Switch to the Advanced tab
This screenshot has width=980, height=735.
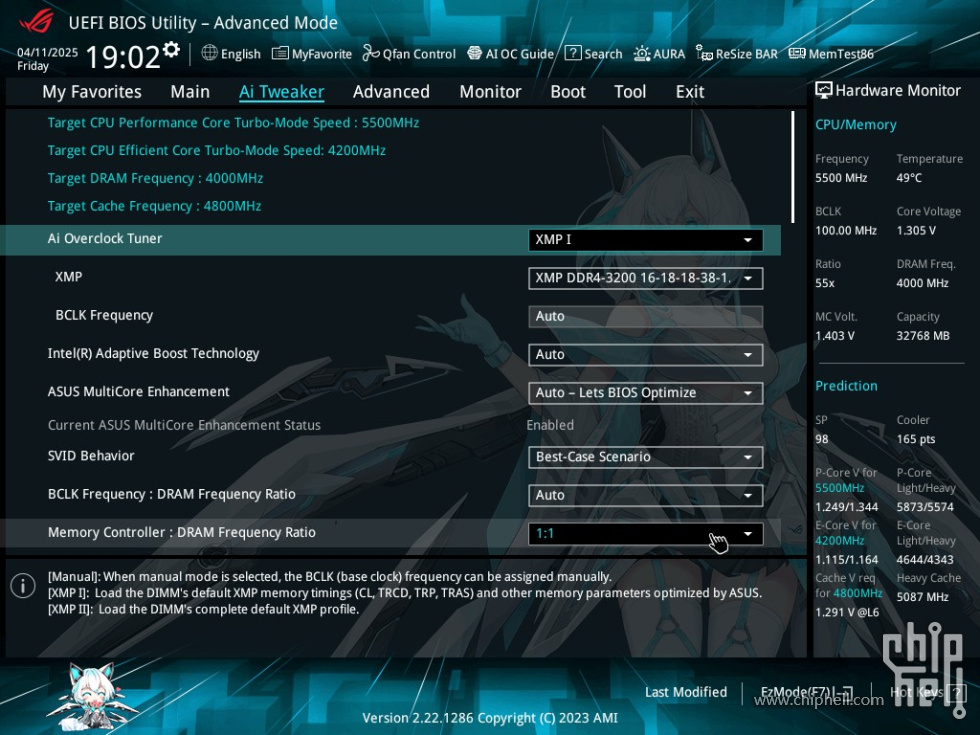click(x=391, y=92)
